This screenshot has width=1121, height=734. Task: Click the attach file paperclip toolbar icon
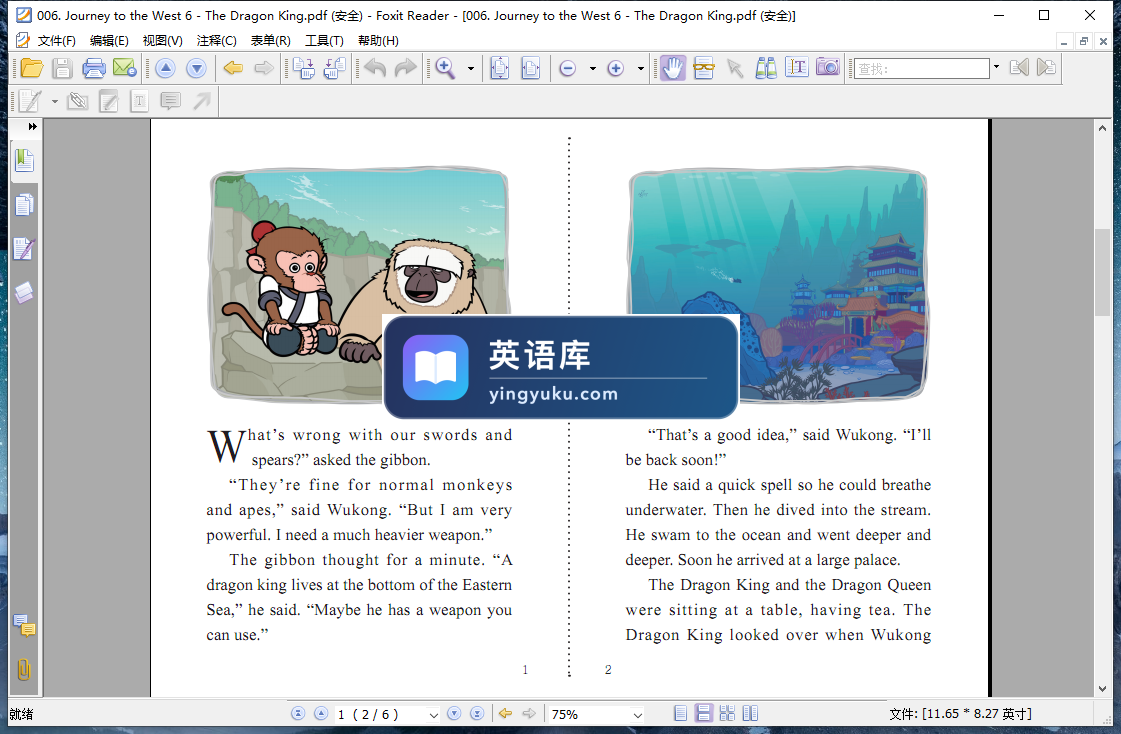(x=77, y=101)
